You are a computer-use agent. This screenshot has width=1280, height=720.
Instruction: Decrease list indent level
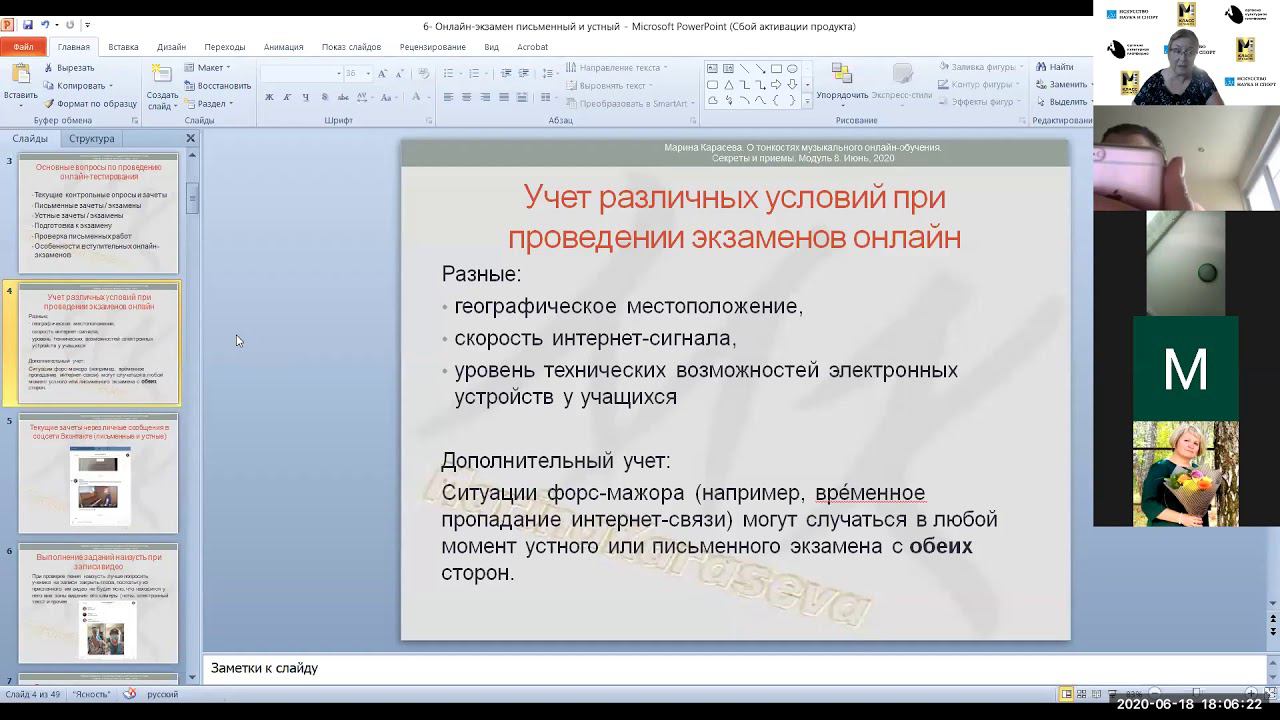pyautogui.click(x=506, y=73)
